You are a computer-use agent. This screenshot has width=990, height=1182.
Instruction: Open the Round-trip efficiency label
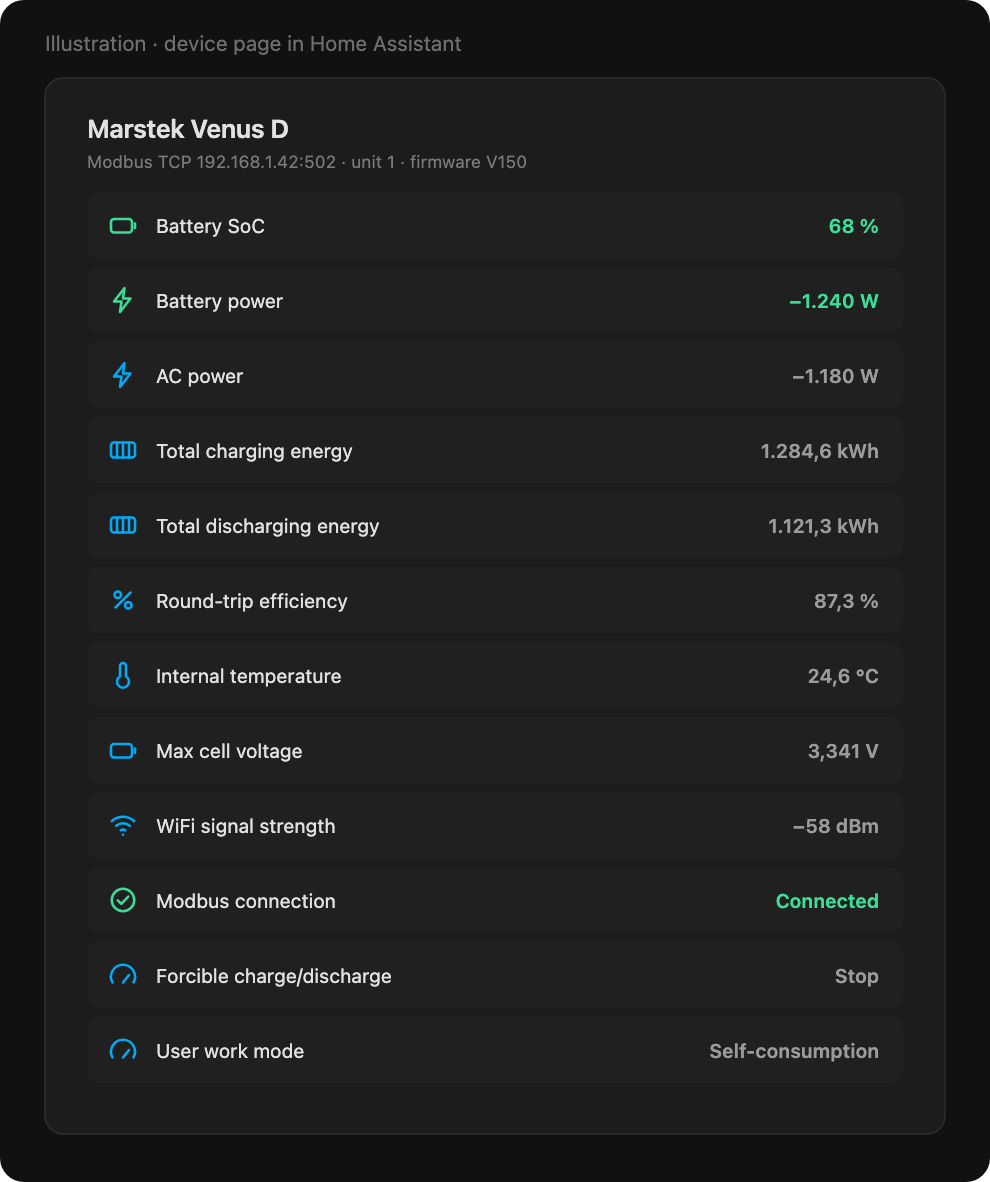point(252,602)
